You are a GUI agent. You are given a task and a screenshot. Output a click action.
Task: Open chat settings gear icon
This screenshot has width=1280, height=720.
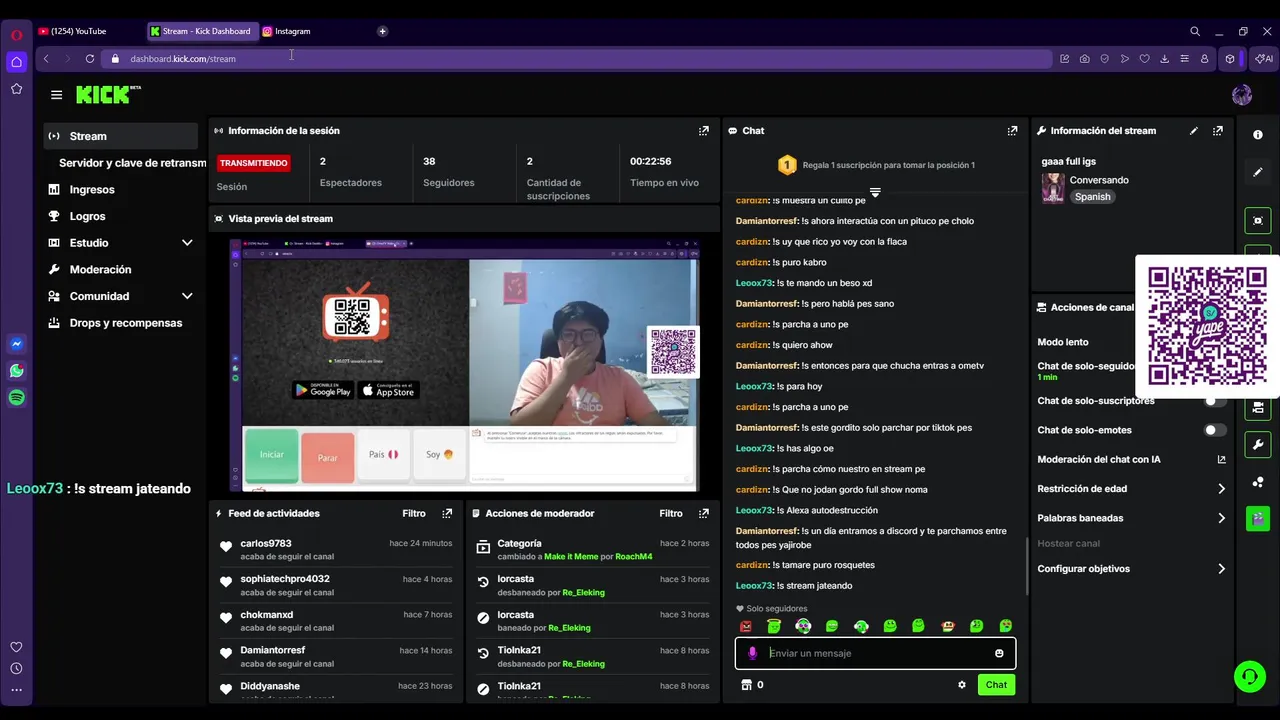pos(962,685)
